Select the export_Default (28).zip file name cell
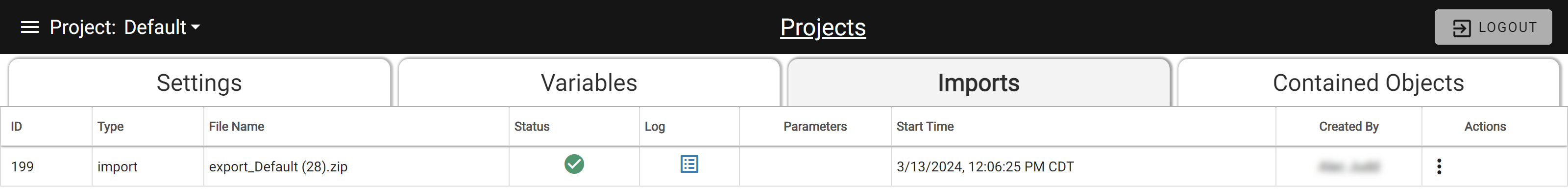Image resolution: width=1568 pixels, height=192 pixels. (356, 166)
